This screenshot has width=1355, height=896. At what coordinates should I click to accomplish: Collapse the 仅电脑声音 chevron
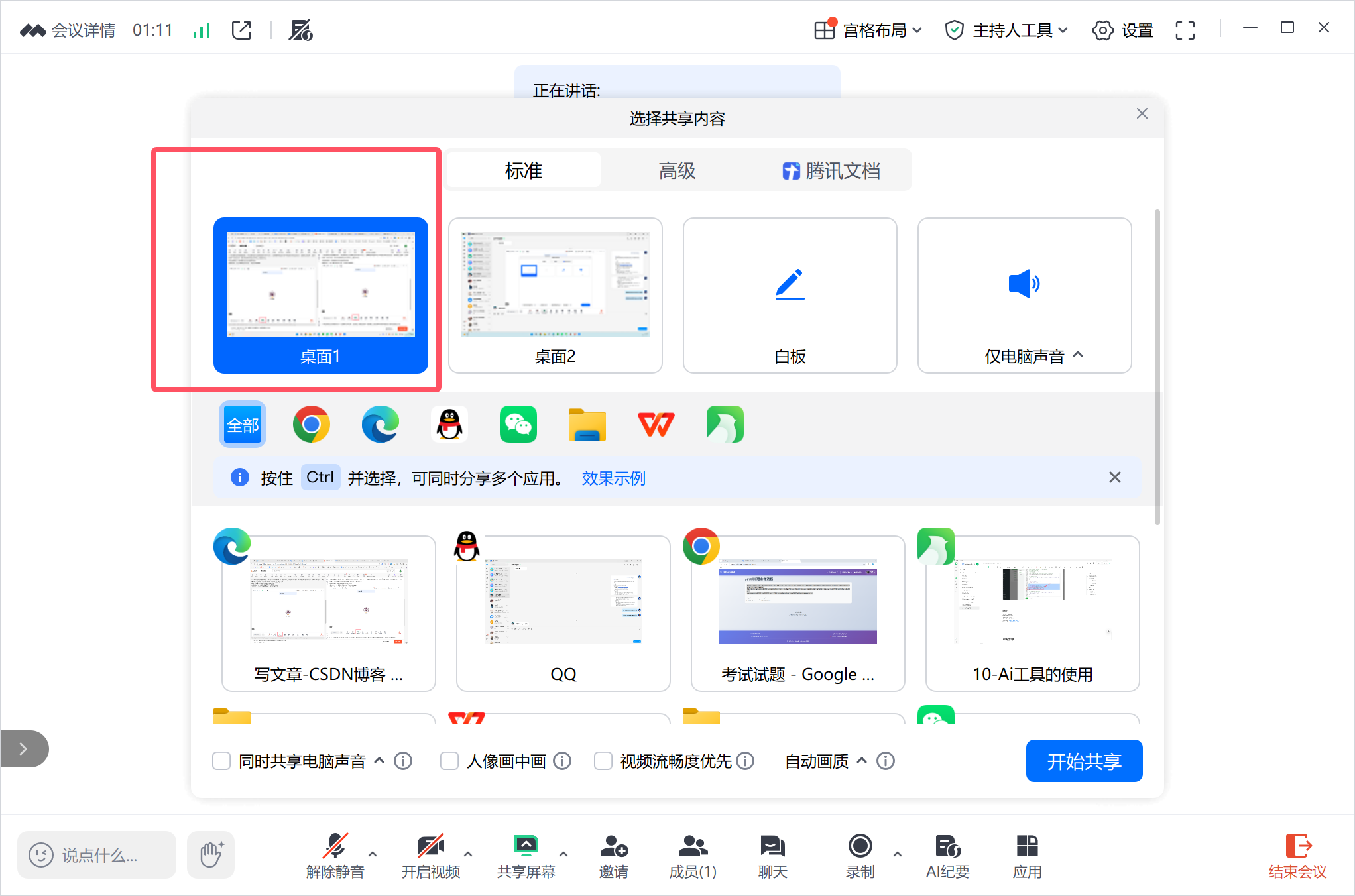1079,355
